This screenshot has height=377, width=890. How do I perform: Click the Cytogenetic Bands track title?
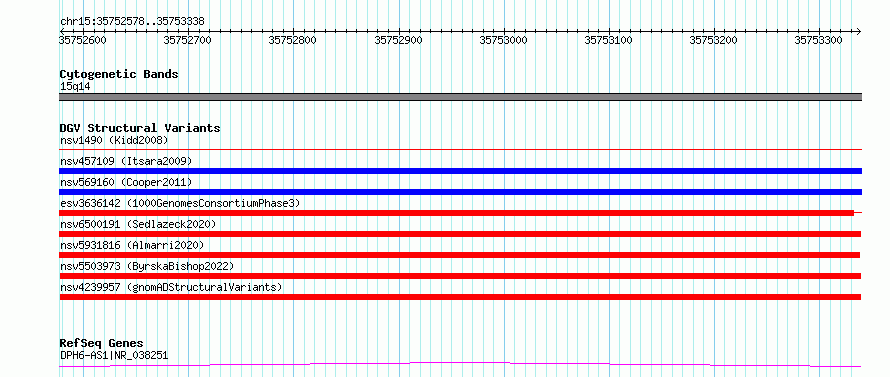click(x=119, y=74)
